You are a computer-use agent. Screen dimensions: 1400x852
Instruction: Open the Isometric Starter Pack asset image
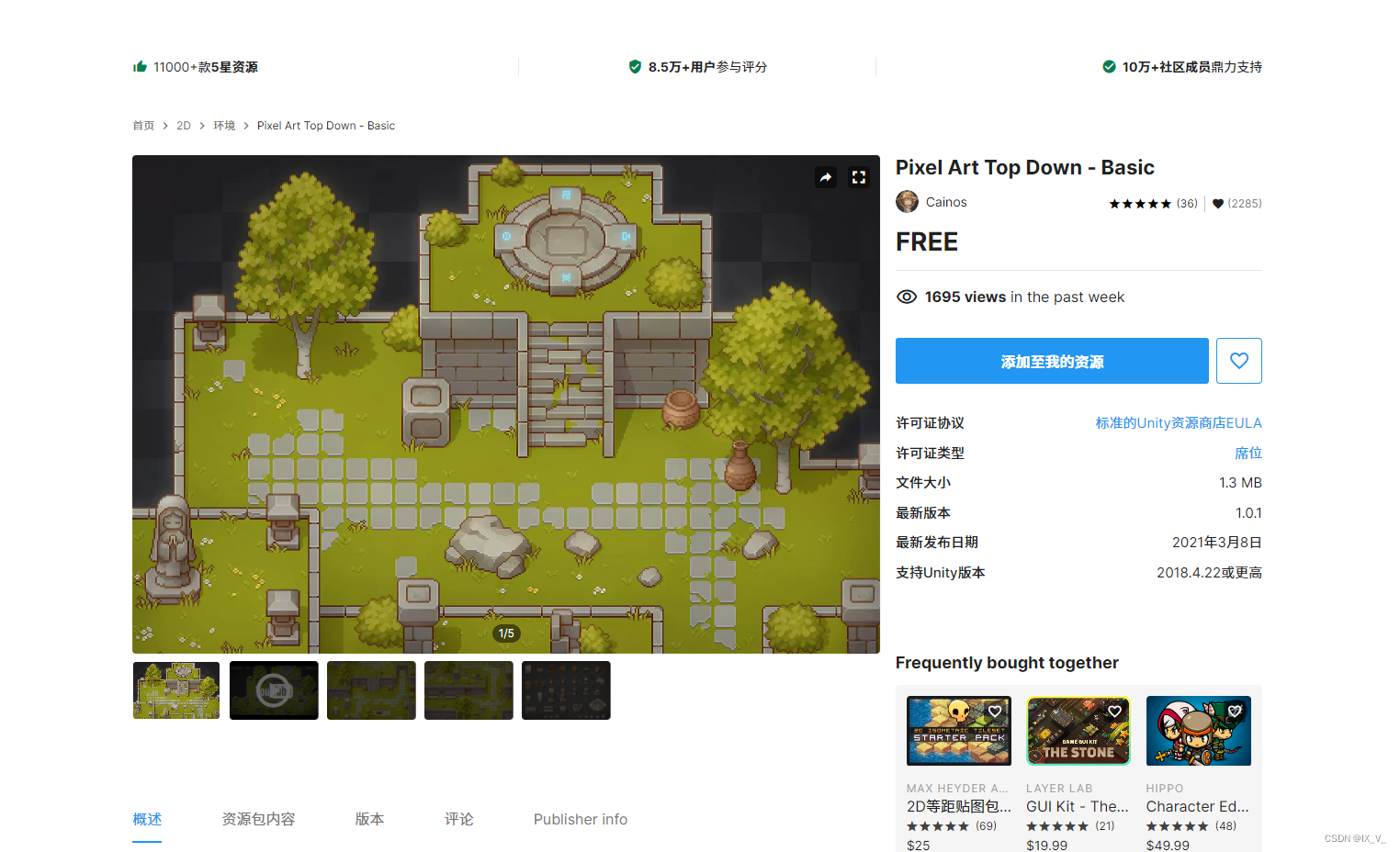coord(959,731)
